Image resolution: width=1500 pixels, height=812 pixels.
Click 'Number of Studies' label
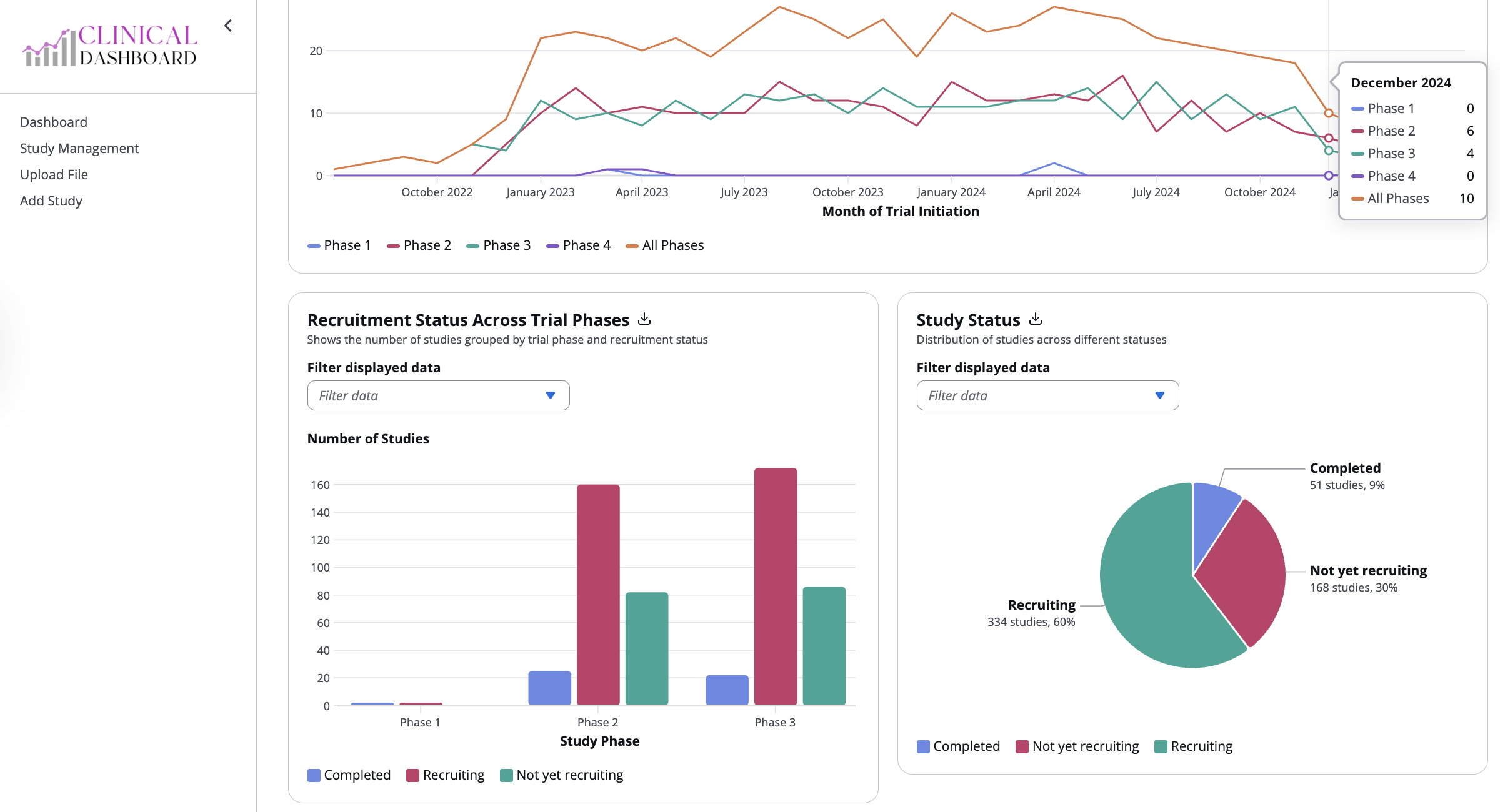pyautogui.click(x=368, y=439)
